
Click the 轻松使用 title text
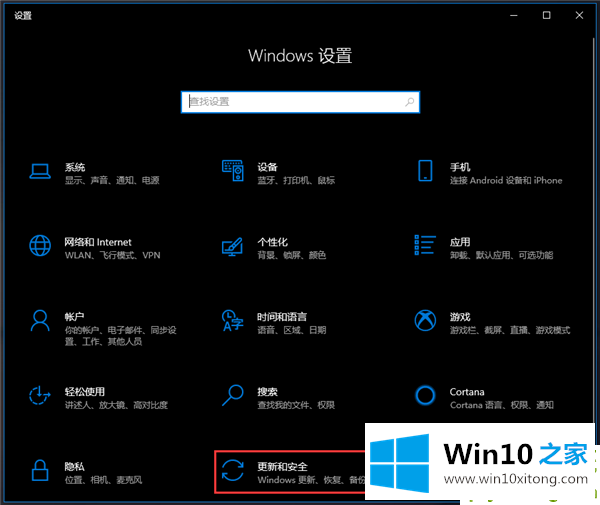85,391
